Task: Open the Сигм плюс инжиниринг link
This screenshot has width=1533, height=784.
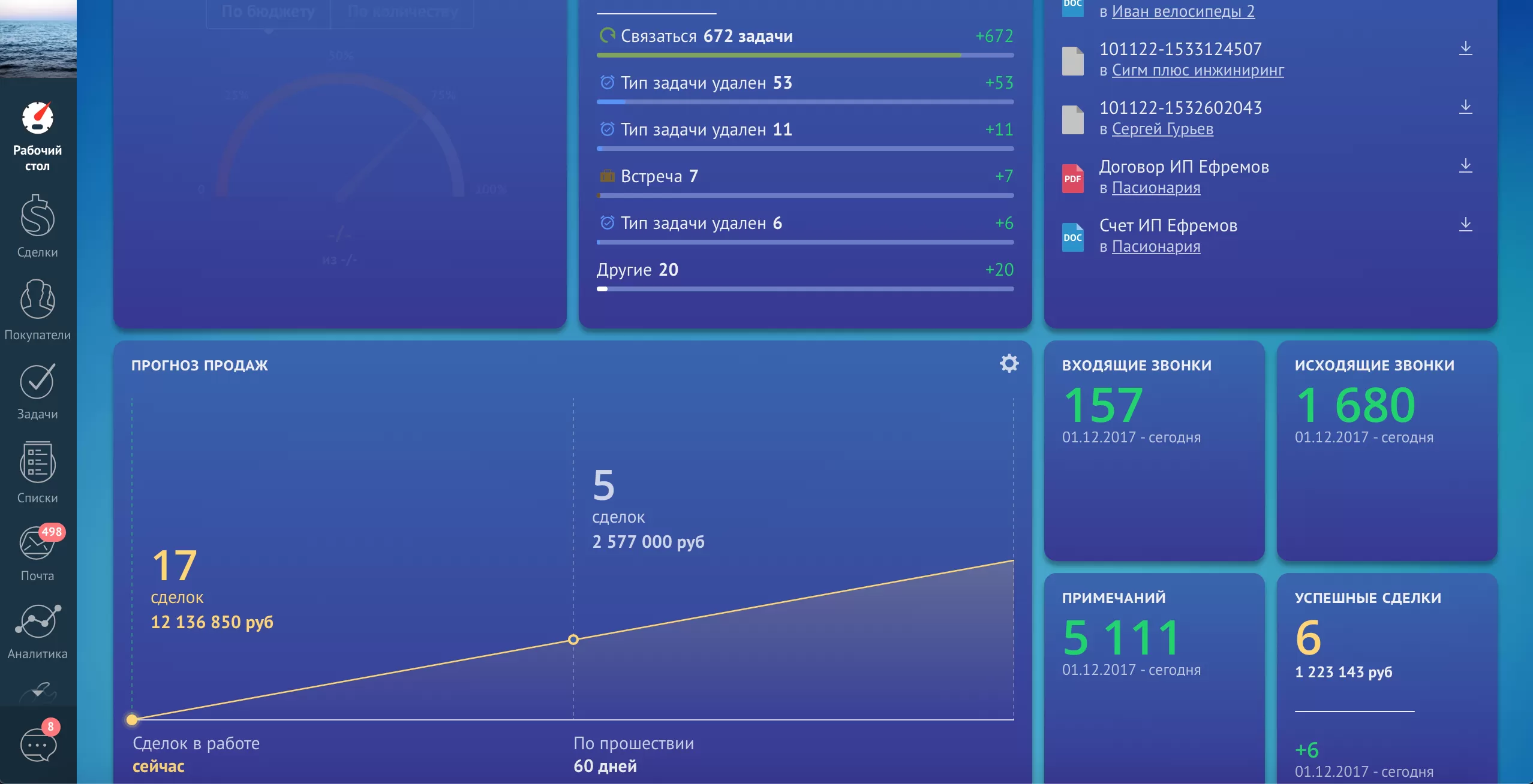Action: click(1198, 70)
